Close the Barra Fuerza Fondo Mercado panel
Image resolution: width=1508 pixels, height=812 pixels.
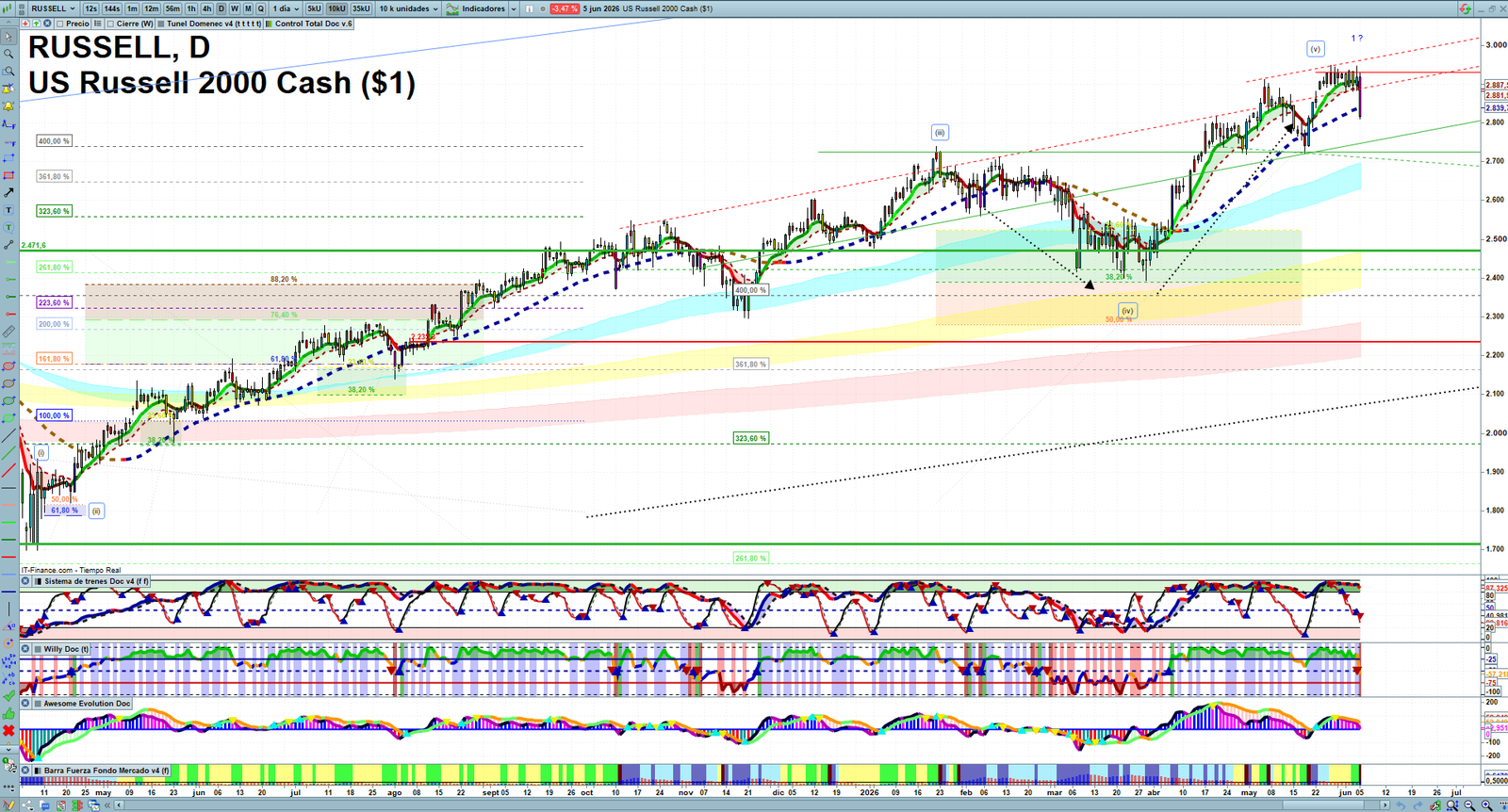click(x=25, y=771)
